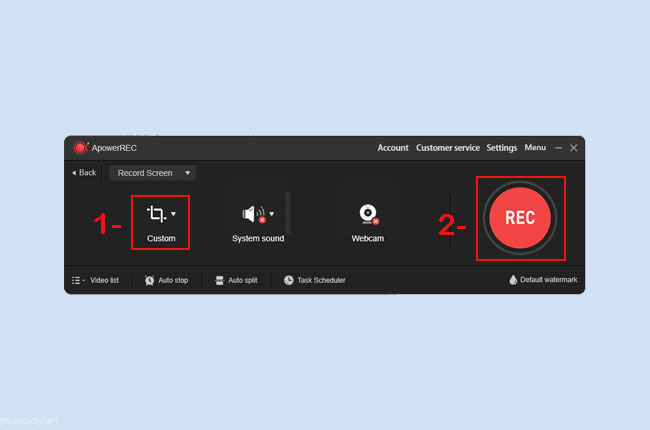Minimize the ApowerREC window
650x430 pixels.
(x=558, y=148)
